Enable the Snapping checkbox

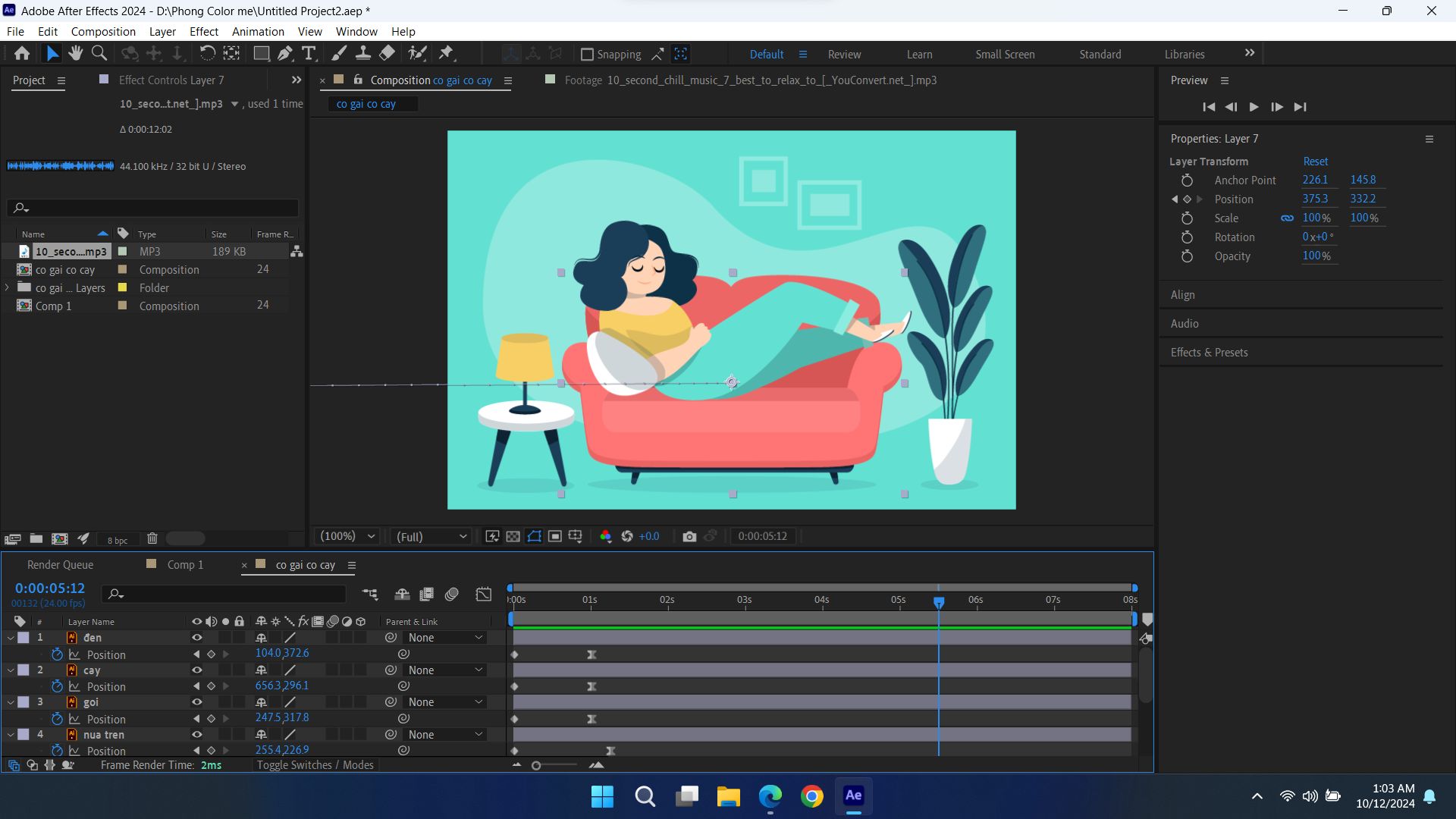(x=587, y=55)
